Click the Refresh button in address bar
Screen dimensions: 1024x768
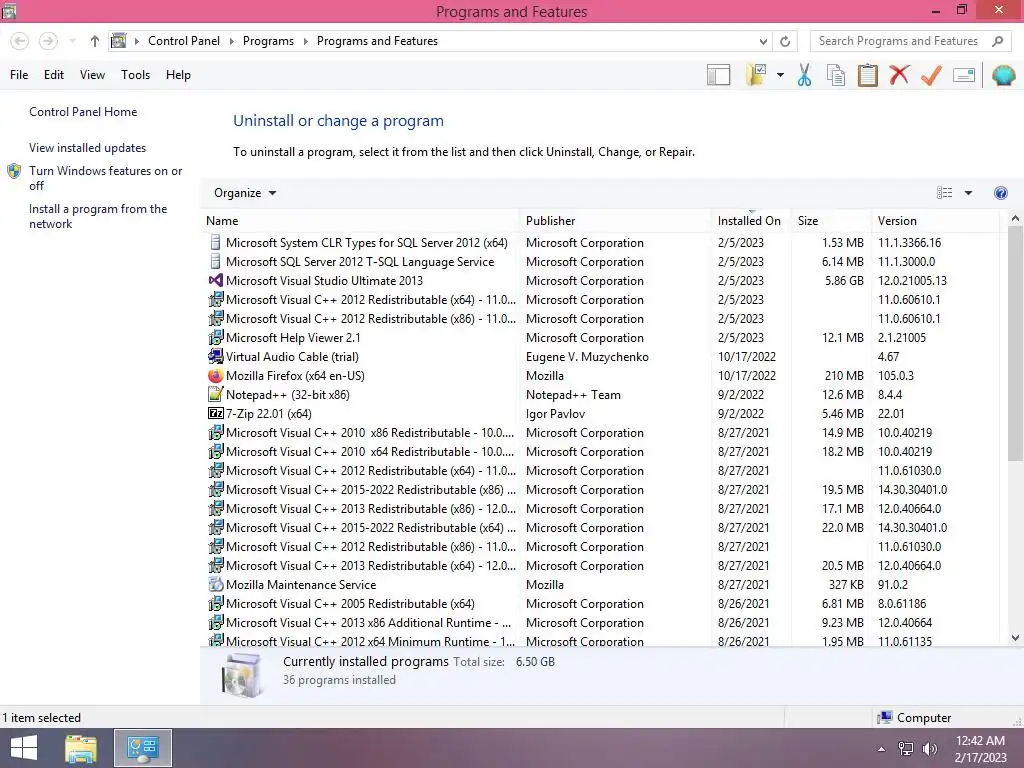[785, 41]
